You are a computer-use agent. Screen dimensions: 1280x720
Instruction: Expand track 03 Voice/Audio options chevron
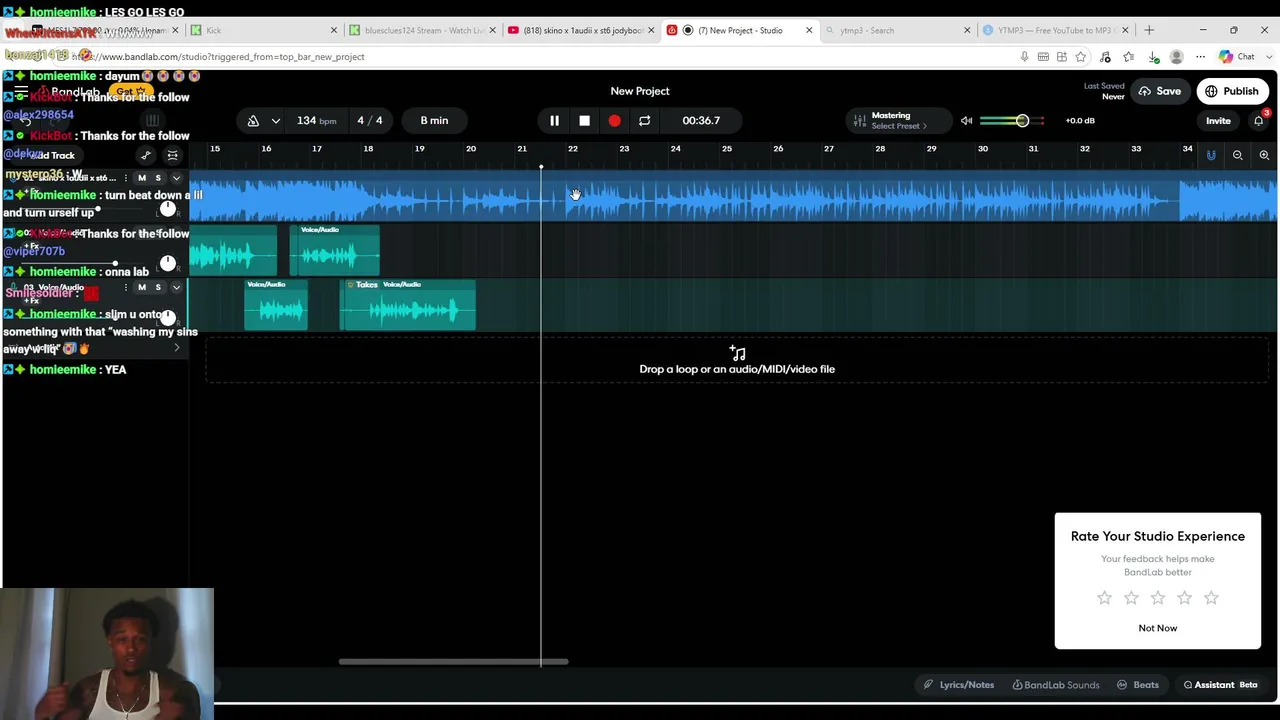[176, 288]
